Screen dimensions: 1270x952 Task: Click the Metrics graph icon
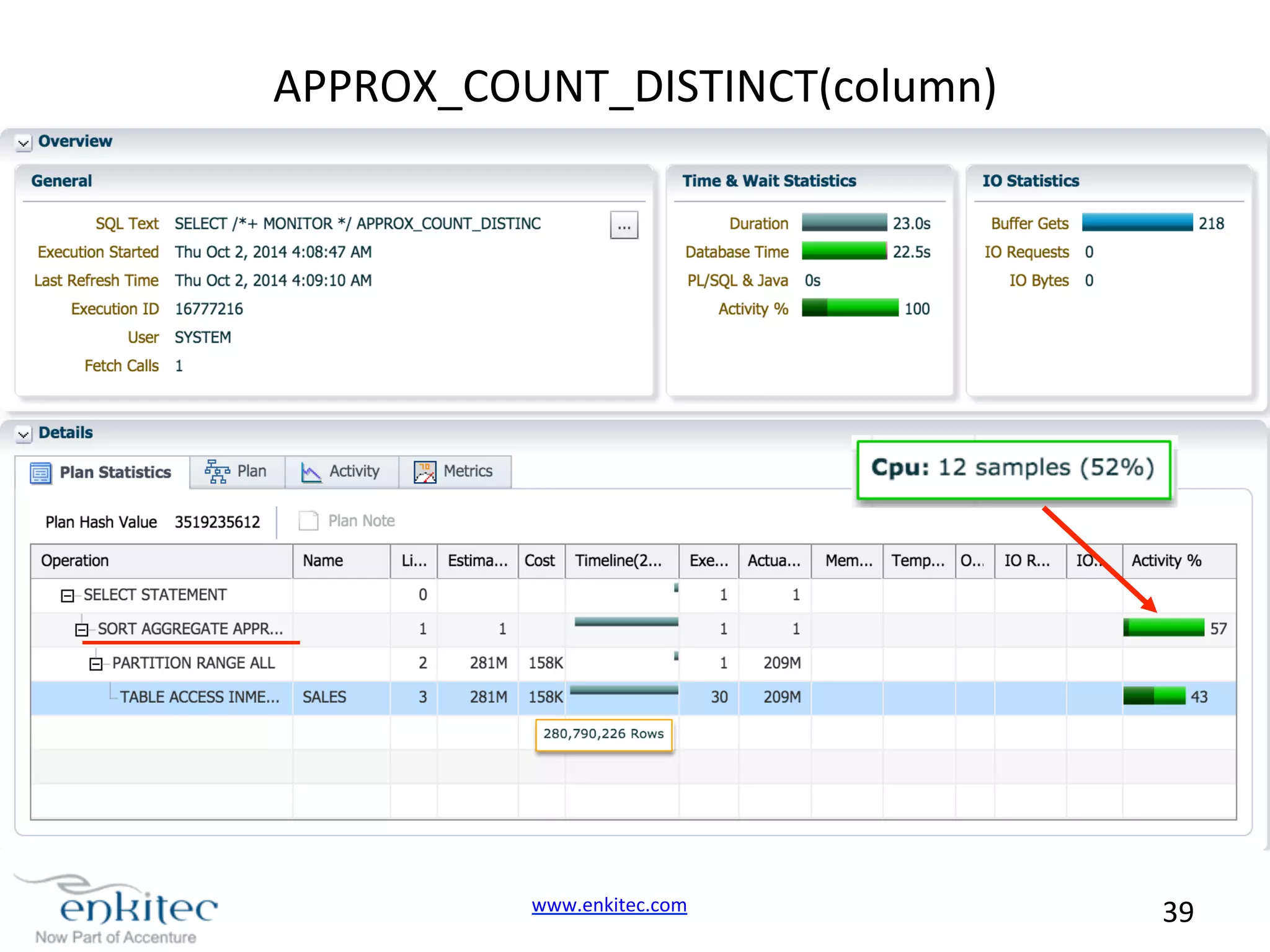pyautogui.click(x=425, y=472)
